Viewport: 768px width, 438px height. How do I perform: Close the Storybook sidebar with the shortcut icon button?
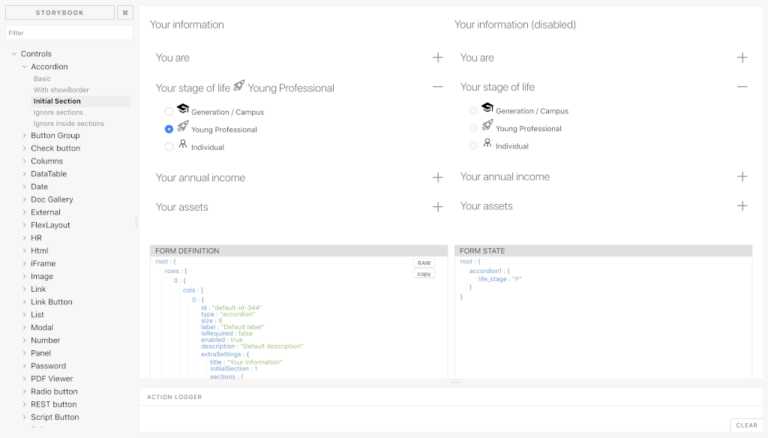click(125, 13)
